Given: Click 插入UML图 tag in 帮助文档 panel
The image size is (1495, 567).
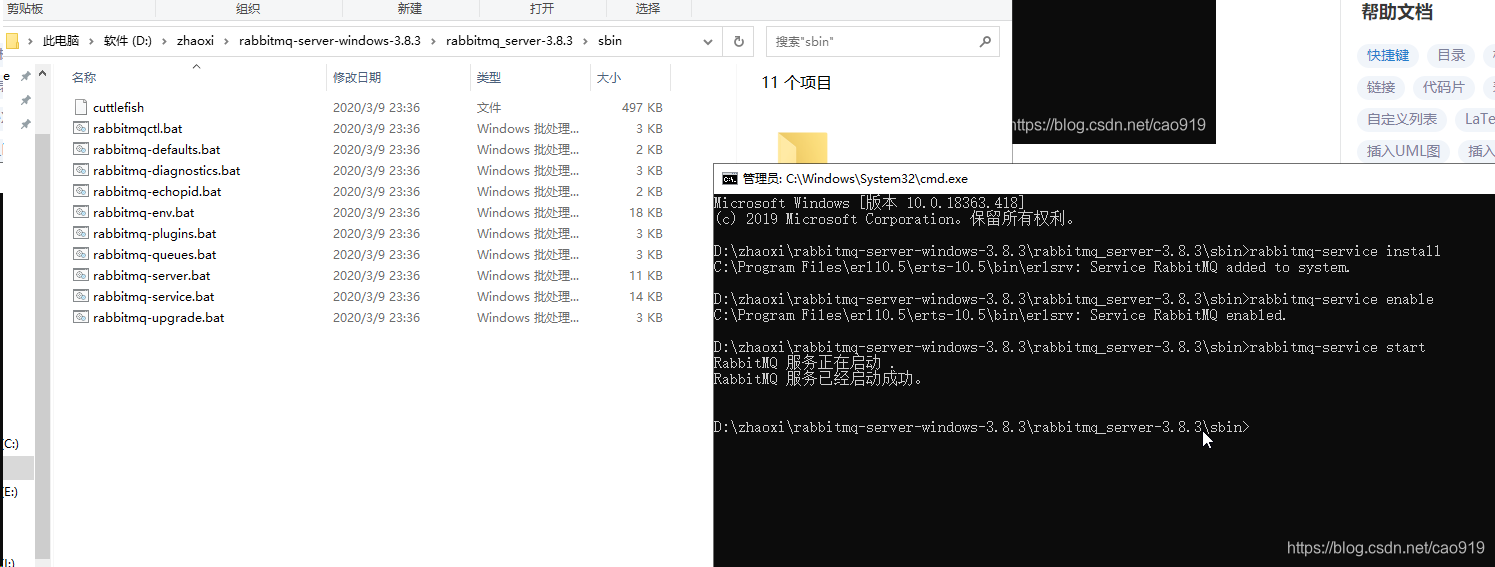Looking at the screenshot, I should coord(1404,151).
